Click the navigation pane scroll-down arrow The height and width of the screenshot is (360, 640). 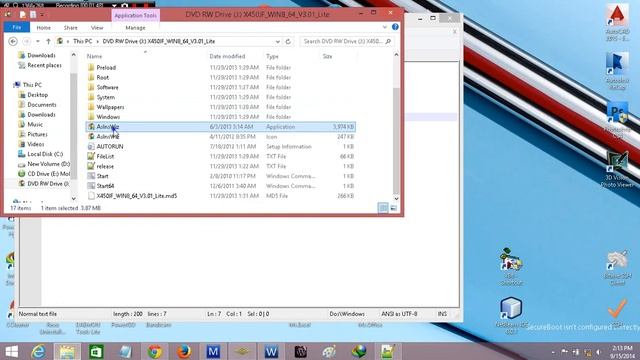[x=74, y=199]
